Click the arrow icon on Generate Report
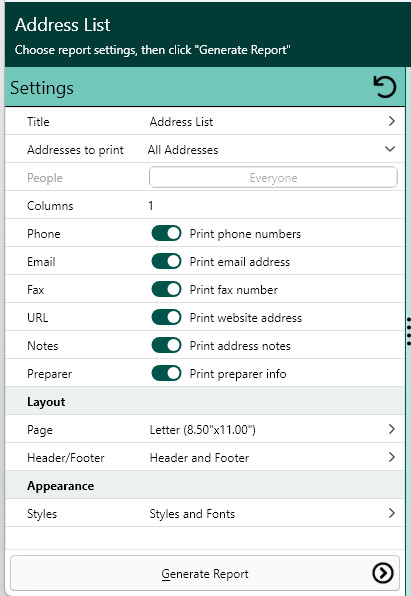Viewport: 411px width, 596px height. coord(382,573)
